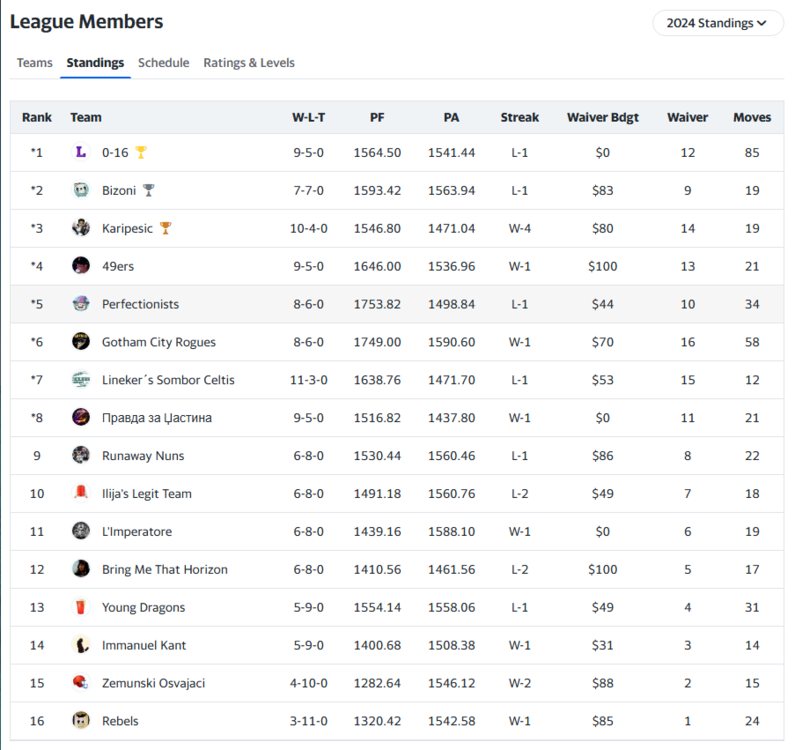795x750 pixels.
Task: Click the Young Dragons red cup icon
Action: click(81, 607)
